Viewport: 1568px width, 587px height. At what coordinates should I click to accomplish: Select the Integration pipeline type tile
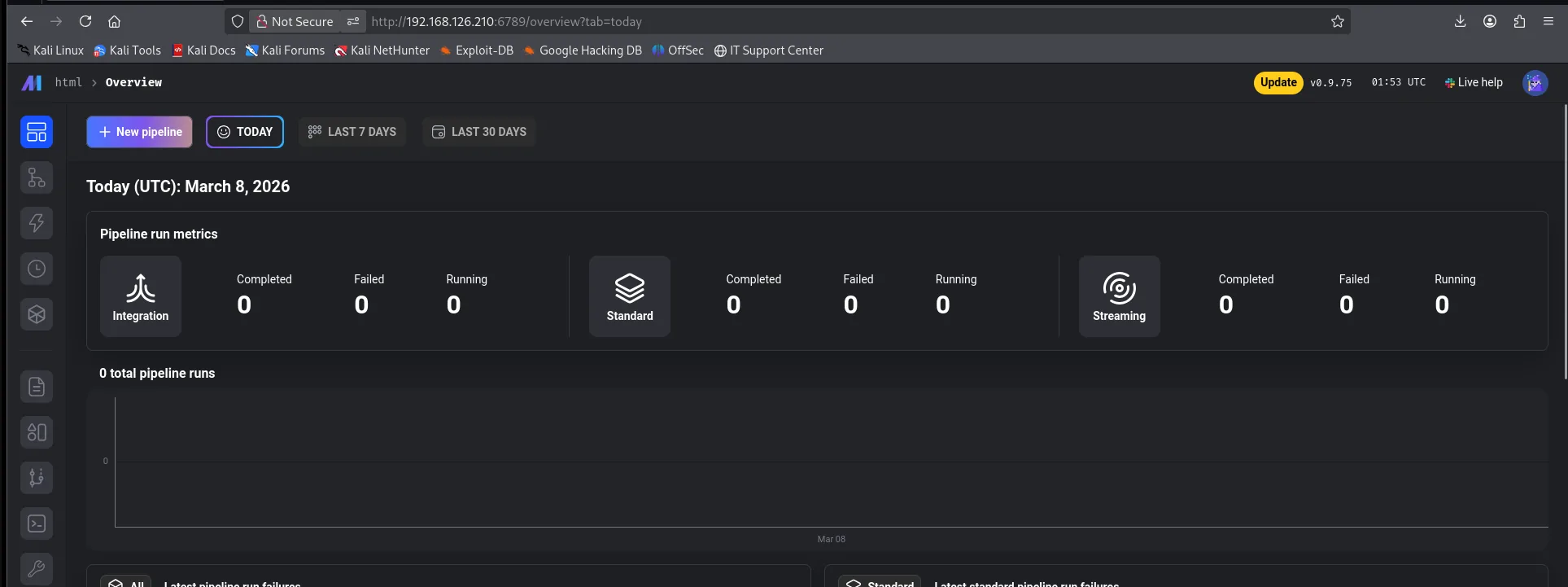pyautogui.click(x=141, y=296)
